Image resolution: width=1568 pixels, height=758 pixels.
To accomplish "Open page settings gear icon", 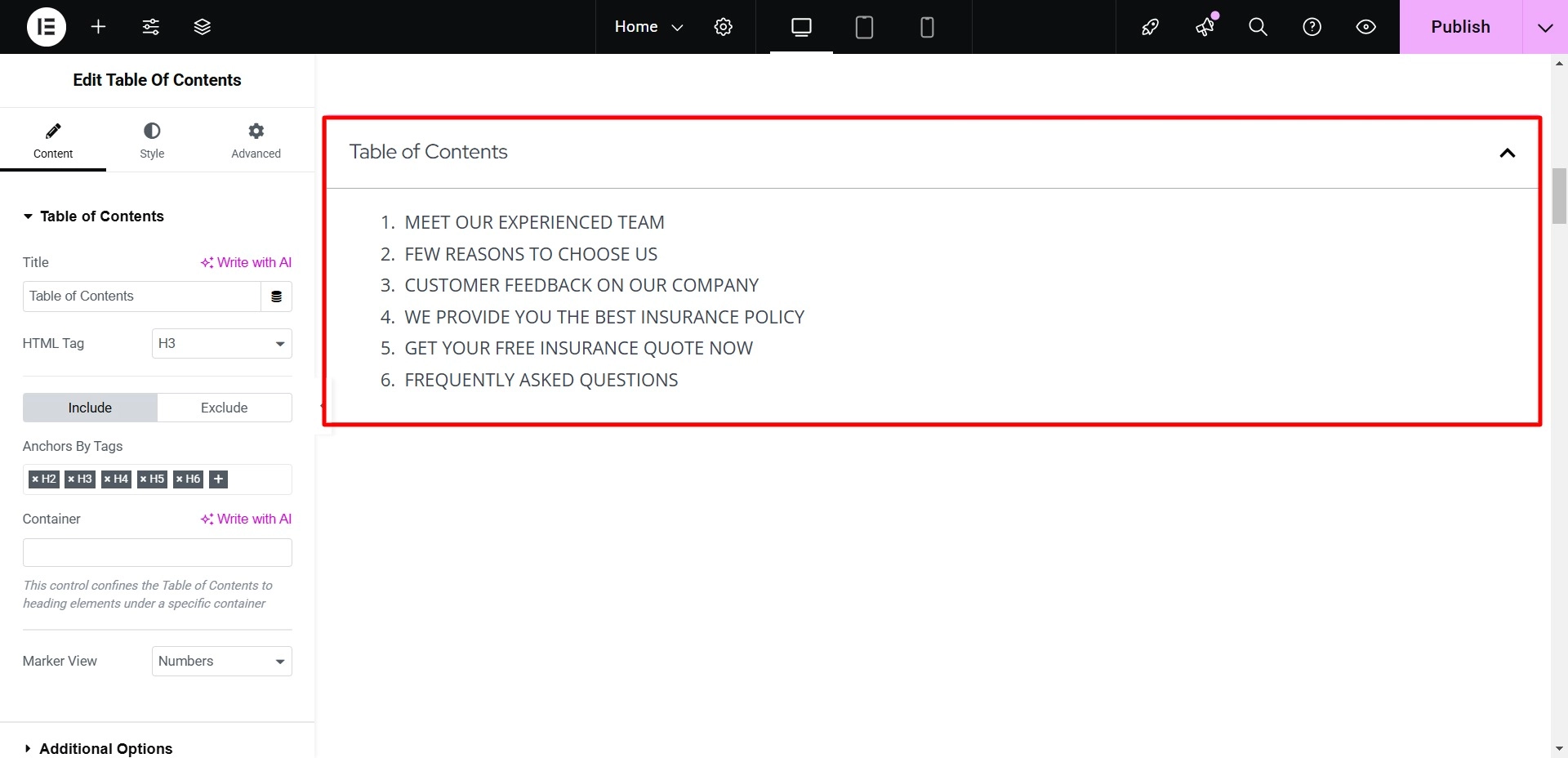I will (x=723, y=27).
